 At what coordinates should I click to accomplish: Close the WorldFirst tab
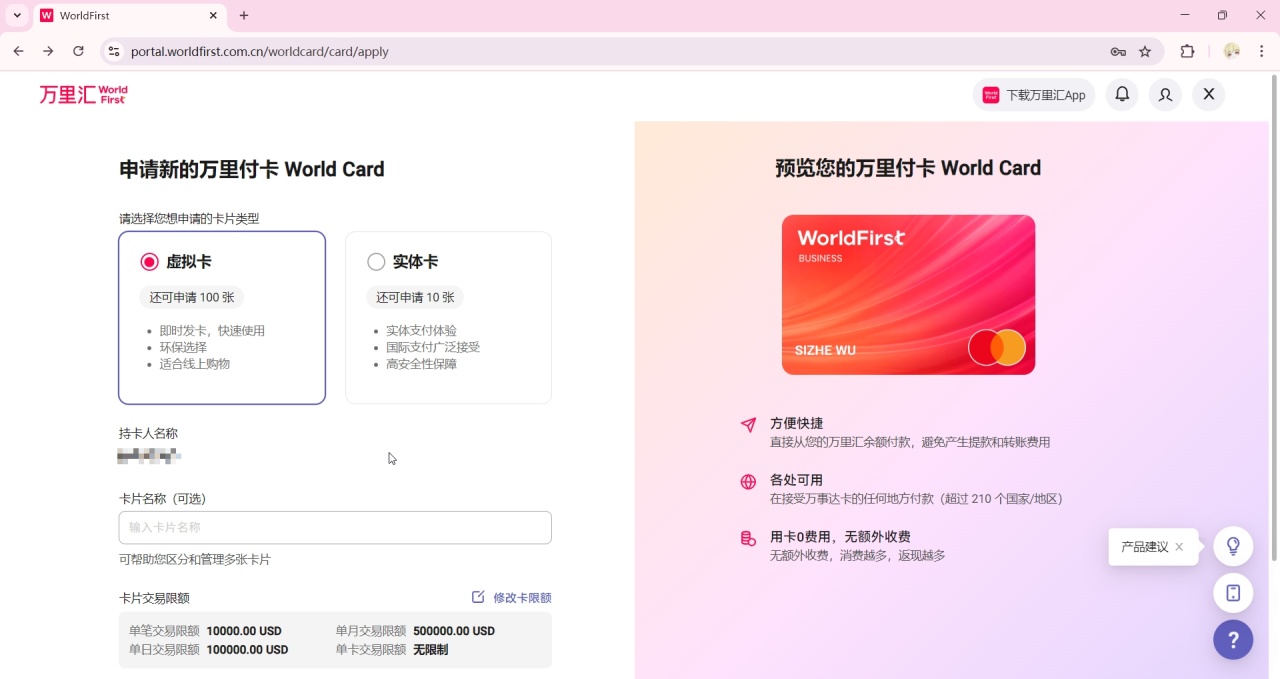tap(213, 16)
